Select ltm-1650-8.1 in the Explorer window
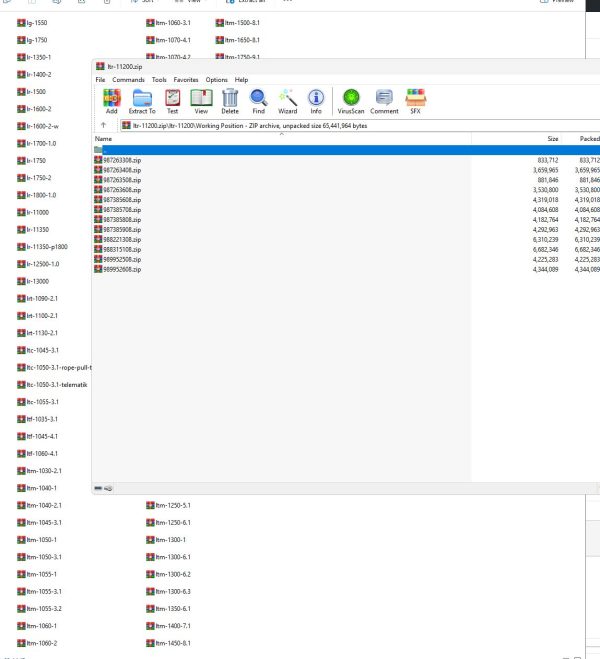This screenshot has width=600, height=659. (237, 40)
